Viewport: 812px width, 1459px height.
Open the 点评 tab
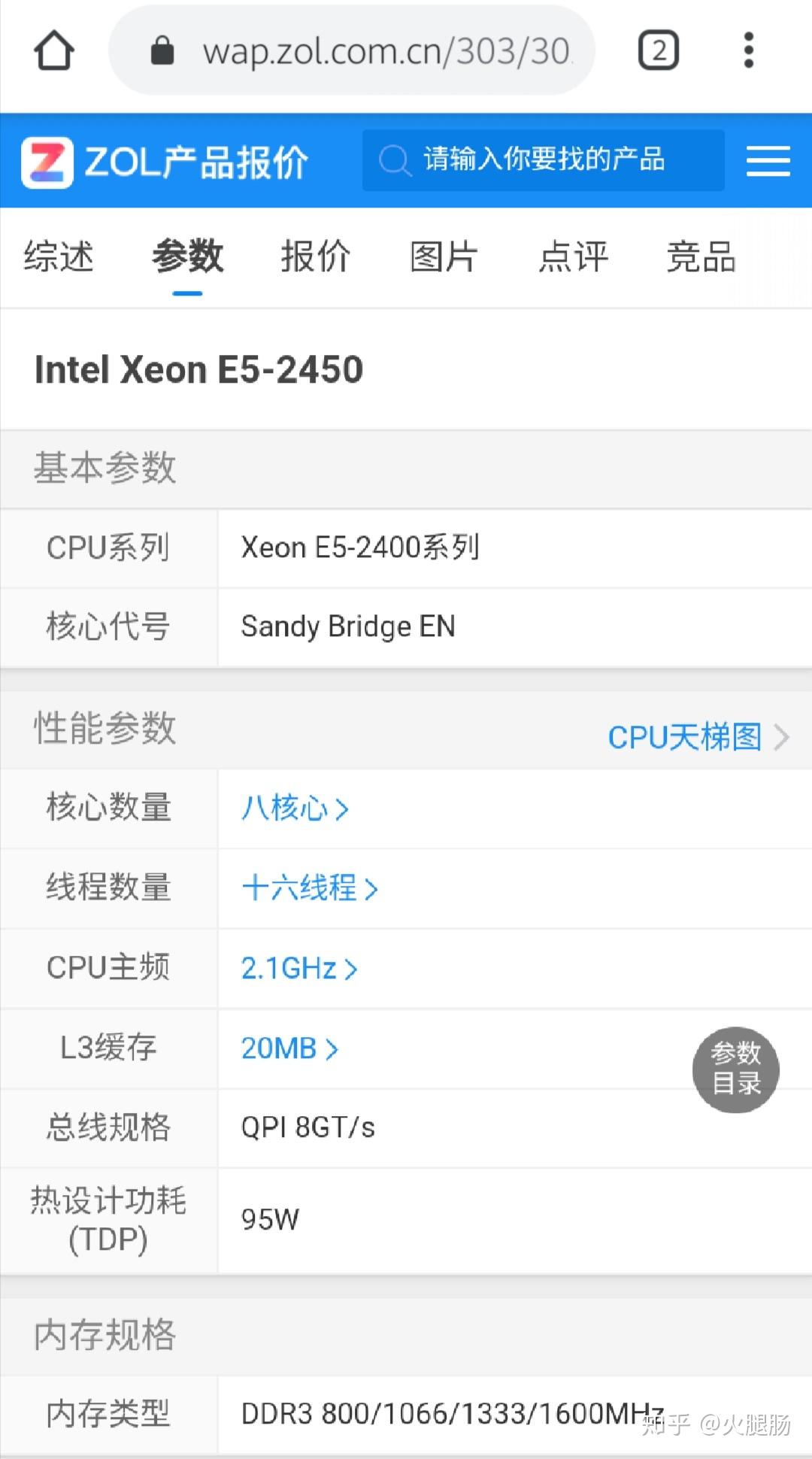pos(573,257)
